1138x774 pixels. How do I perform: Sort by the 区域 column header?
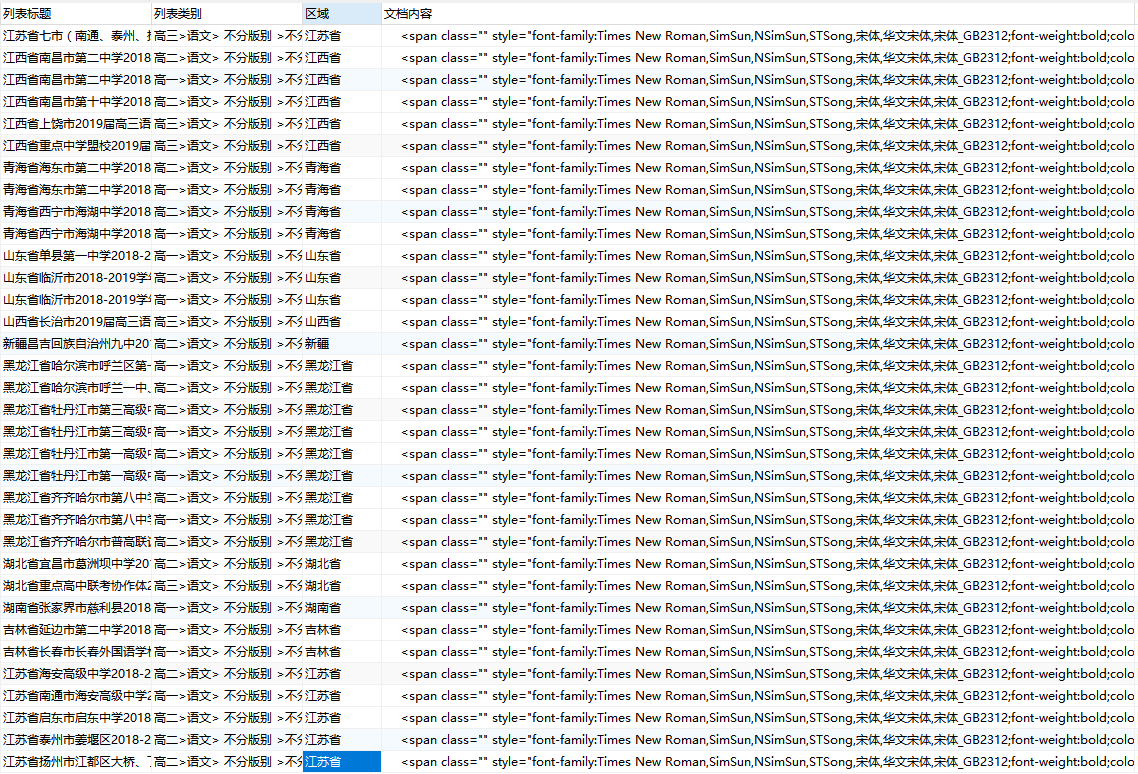click(x=341, y=14)
